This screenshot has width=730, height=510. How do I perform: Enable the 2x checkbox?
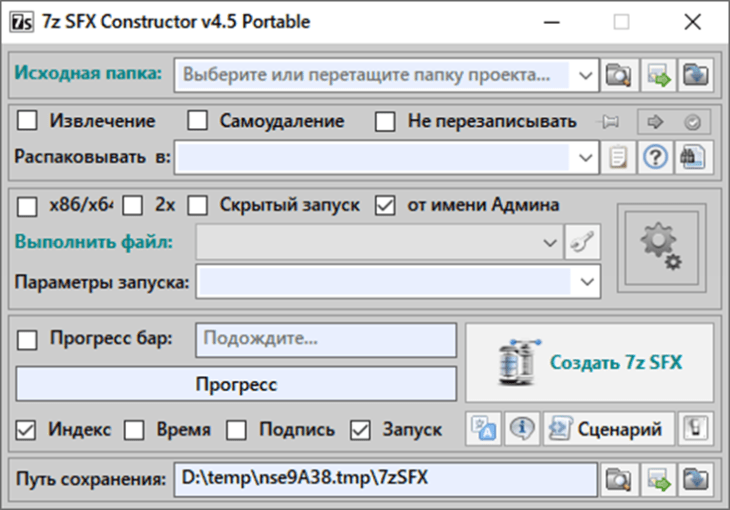[x=133, y=205]
